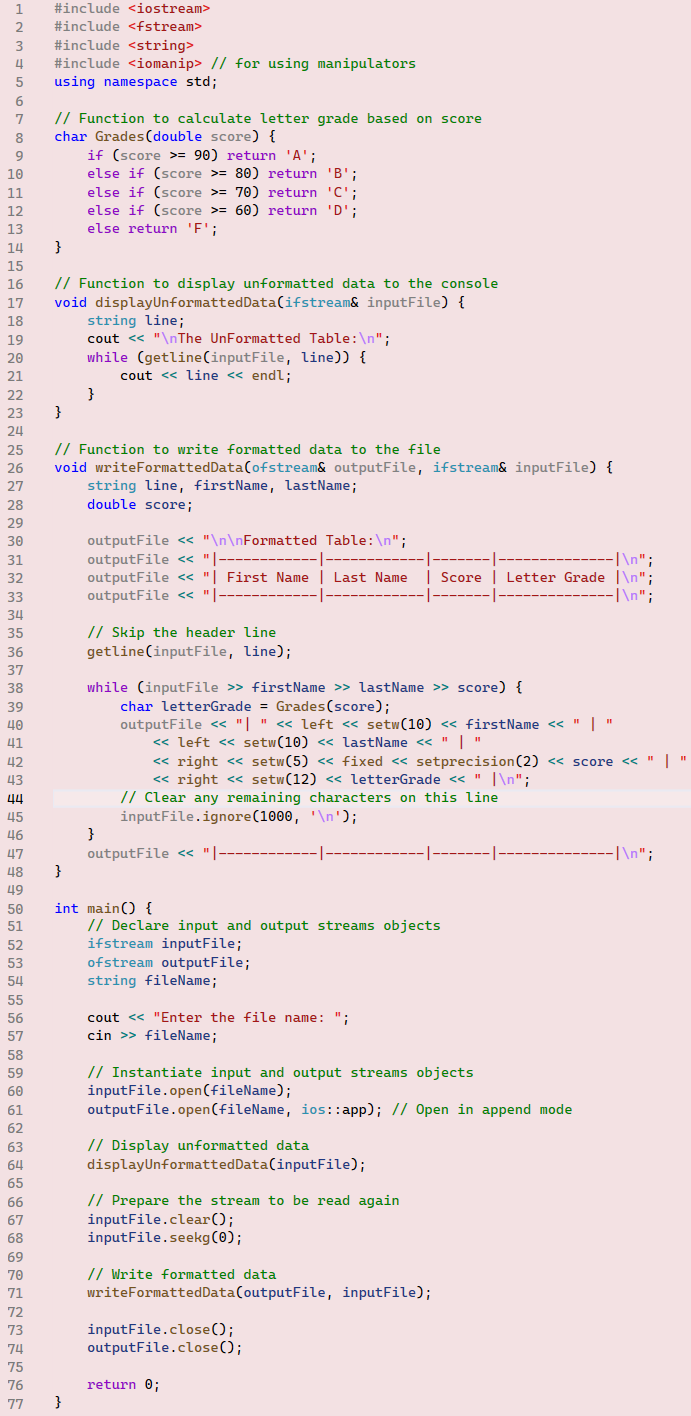Click the comment 'Function to calculate letter grade'
Image resolution: width=691 pixels, height=1416 pixels.
click(268, 118)
